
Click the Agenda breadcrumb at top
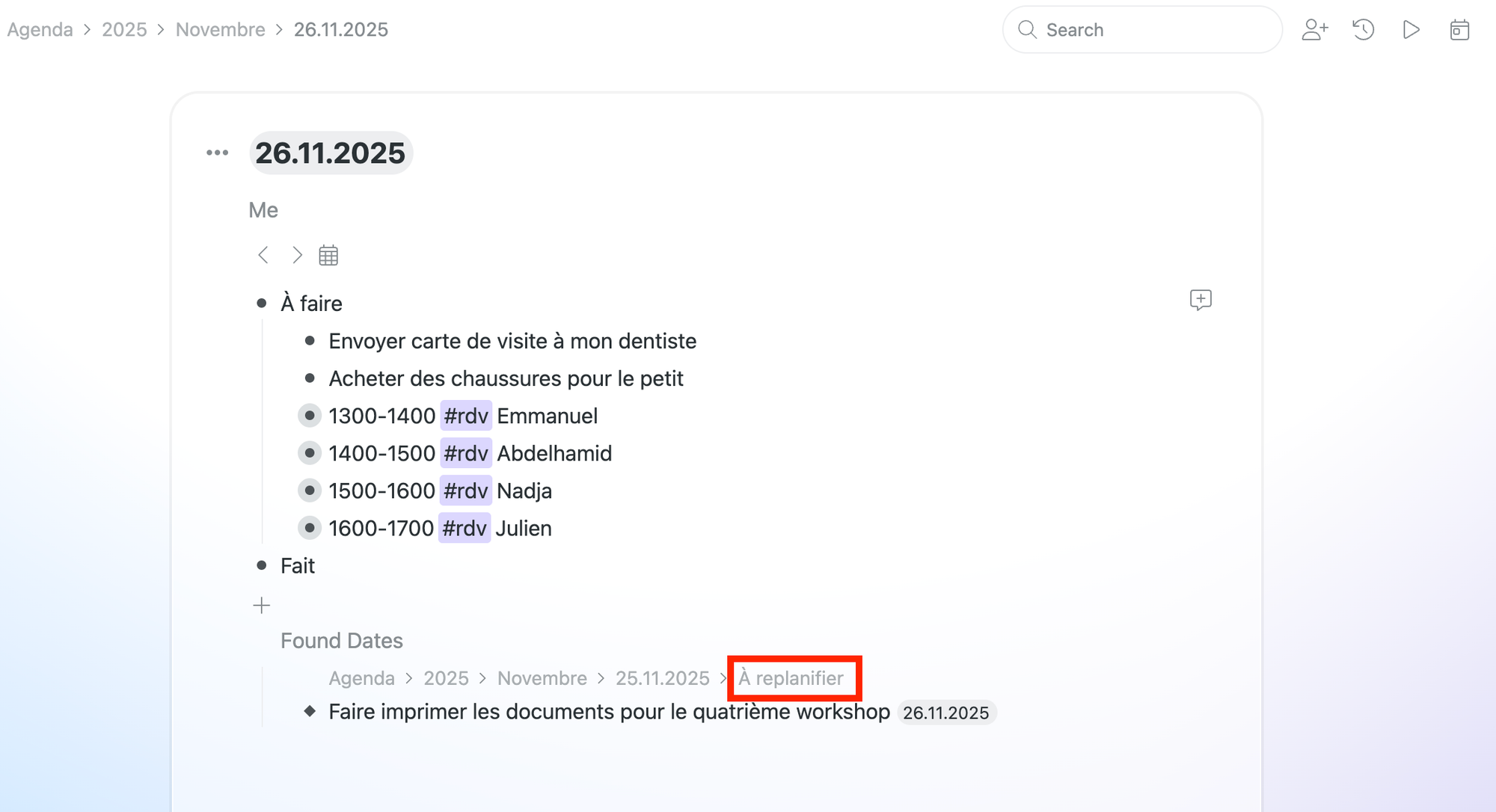point(40,30)
